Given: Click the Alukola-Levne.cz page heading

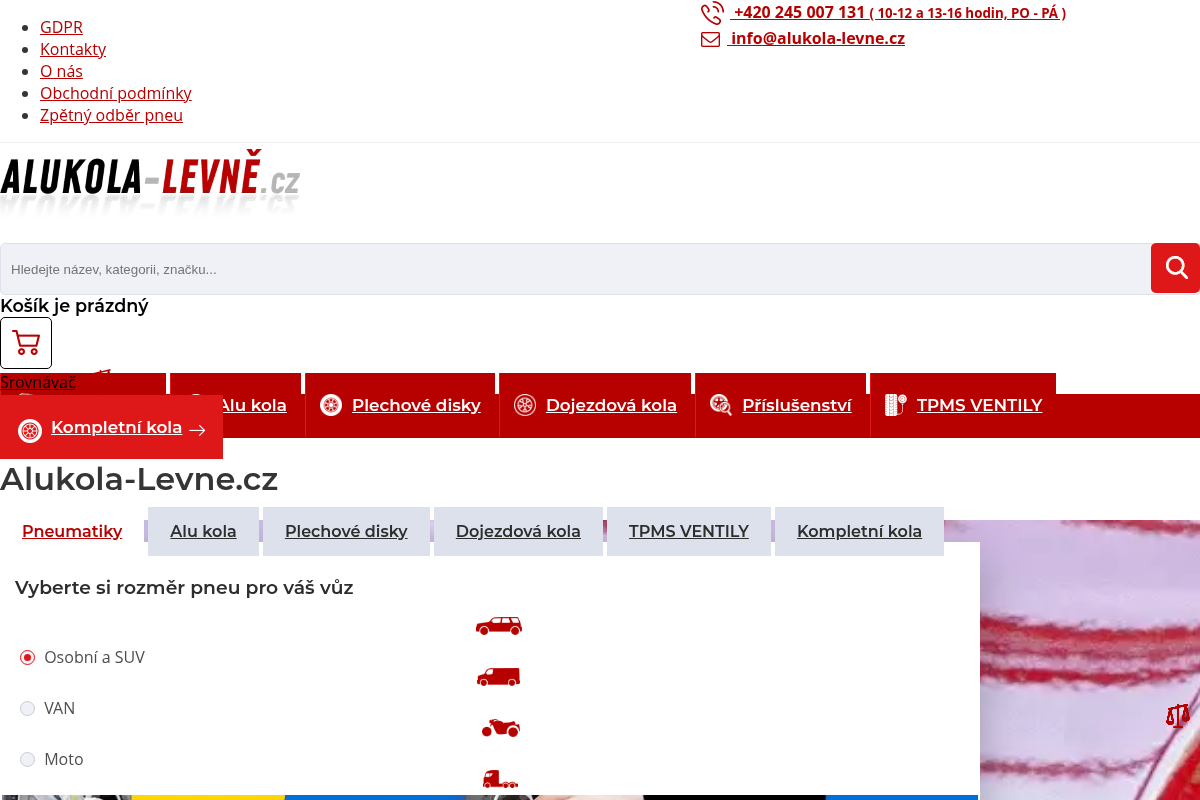Looking at the screenshot, I should pyautogui.click(x=139, y=479).
